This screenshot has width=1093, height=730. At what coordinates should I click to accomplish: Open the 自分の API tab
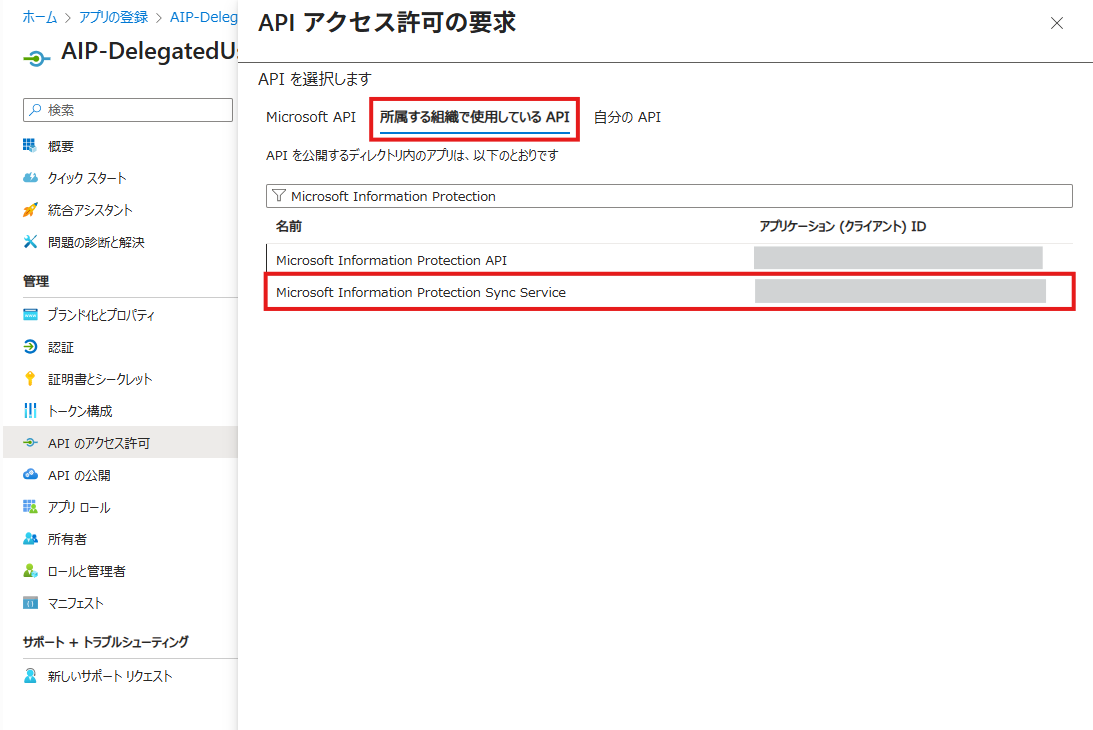[x=627, y=117]
